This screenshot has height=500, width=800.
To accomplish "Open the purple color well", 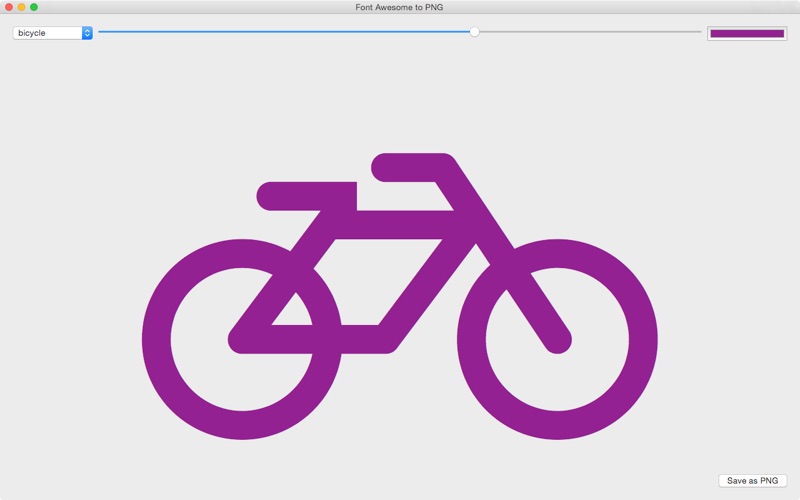I will coord(747,34).
